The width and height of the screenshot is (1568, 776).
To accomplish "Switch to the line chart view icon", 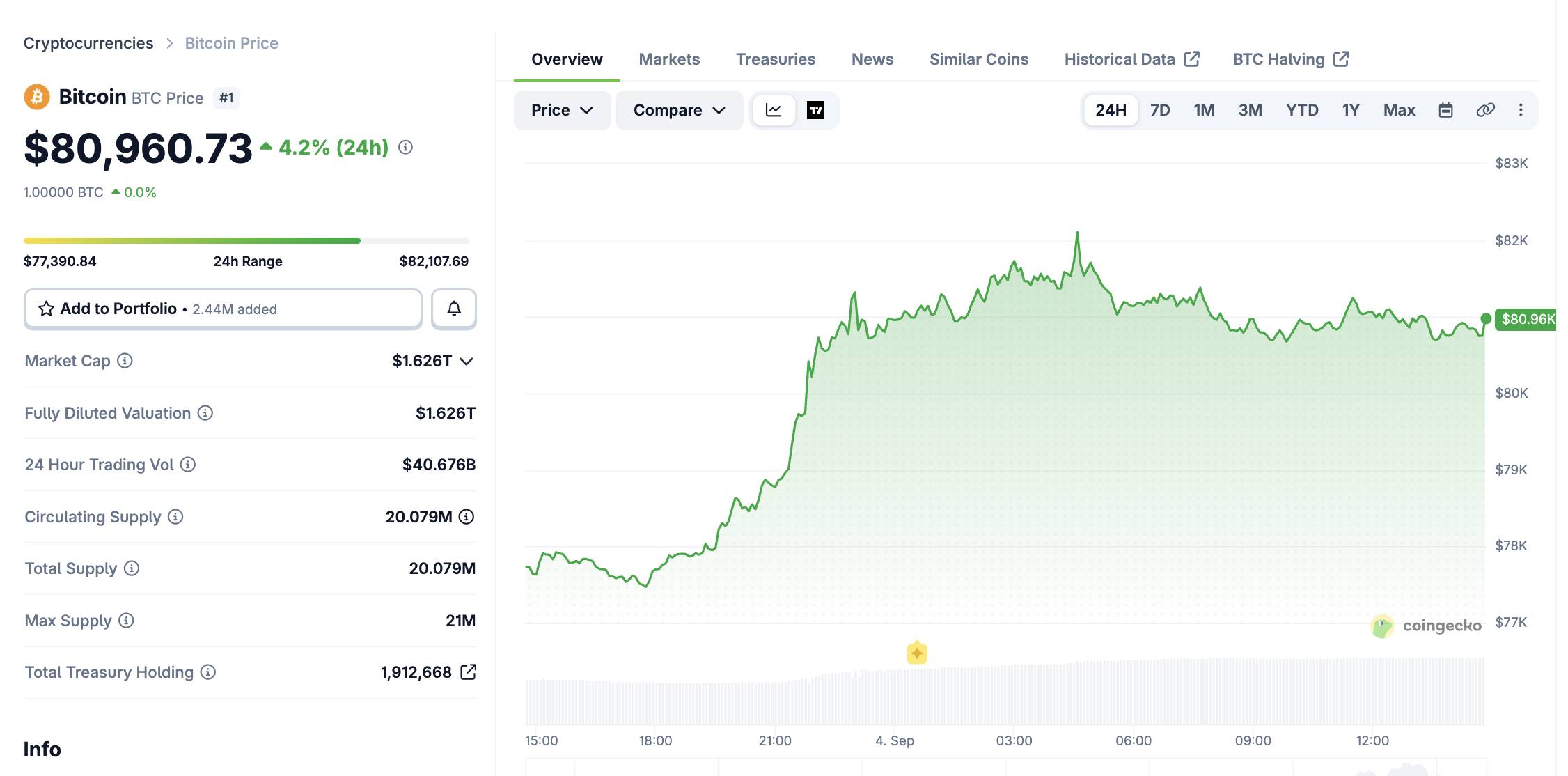I will pos(774,110).
